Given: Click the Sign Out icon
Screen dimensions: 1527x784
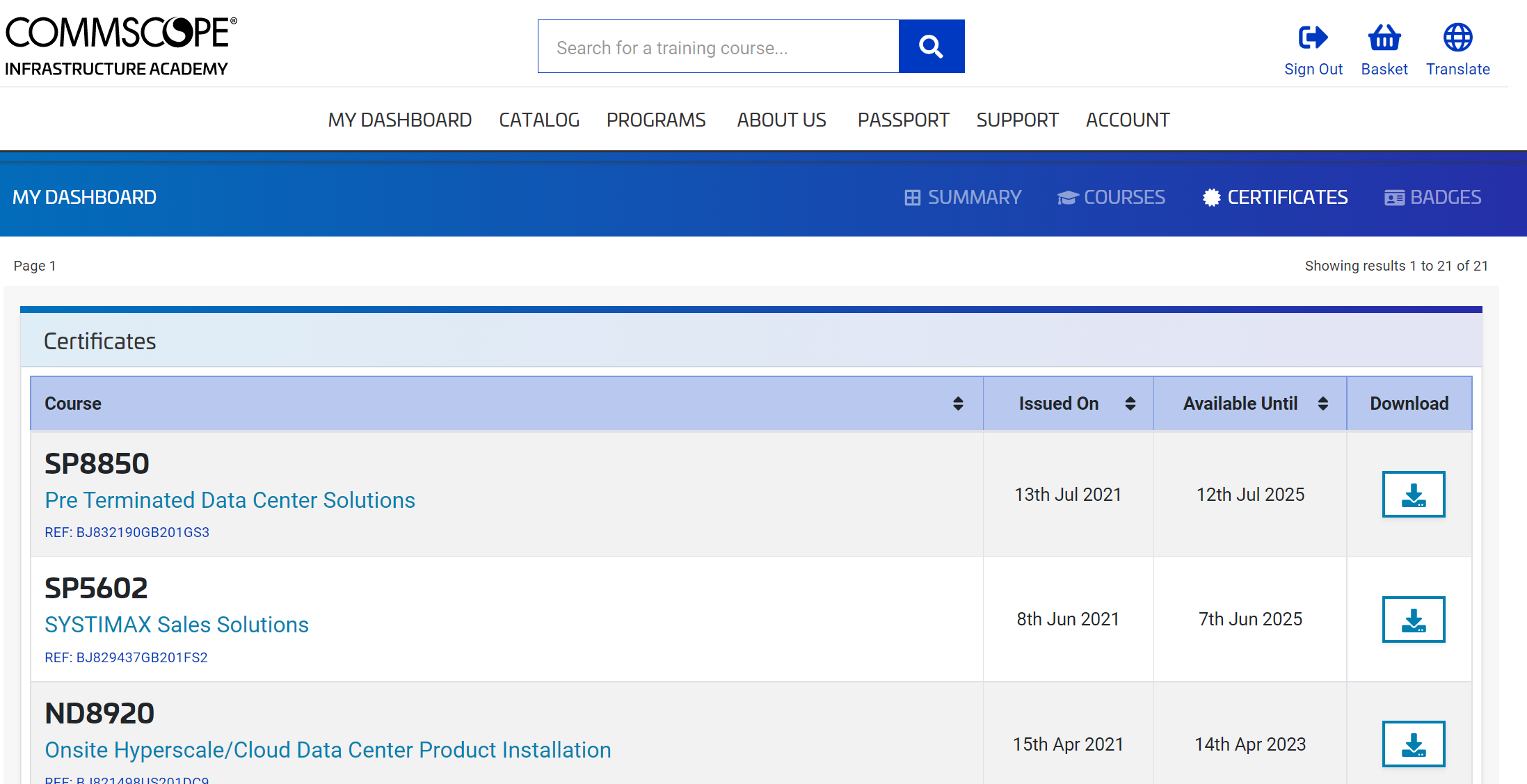Looking at the screenshot, I should click(x=1312, y=38).
